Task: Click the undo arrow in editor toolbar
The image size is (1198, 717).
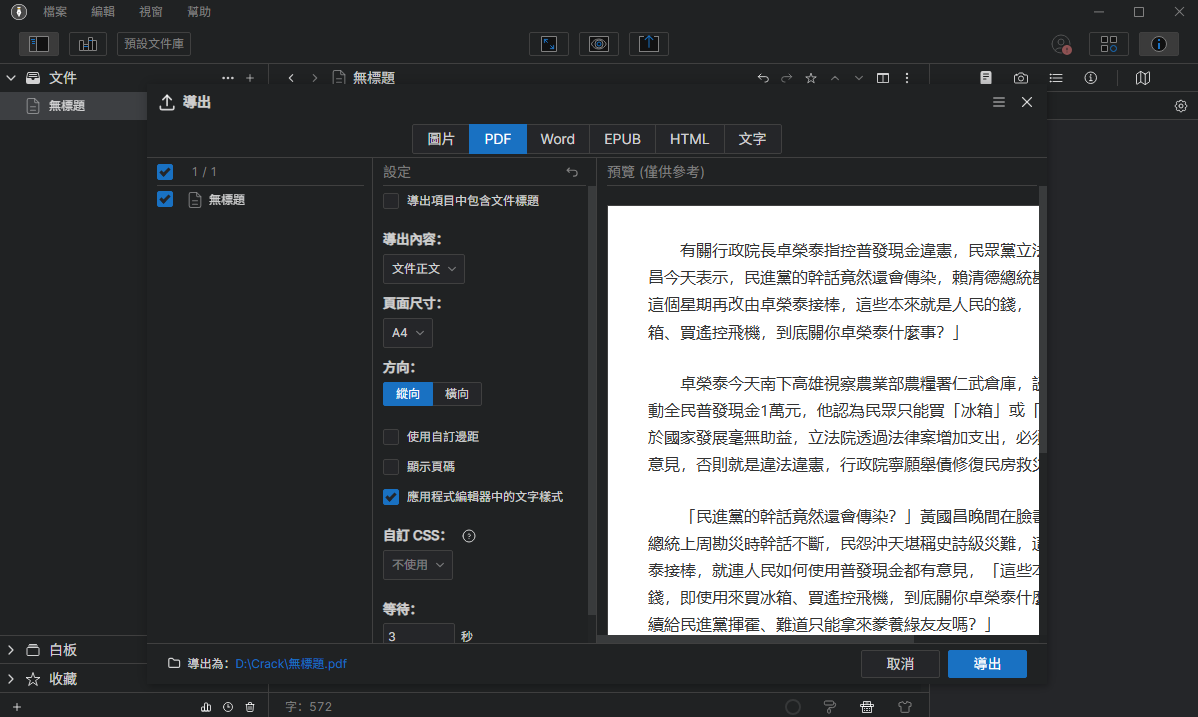Action: point(763,78)
